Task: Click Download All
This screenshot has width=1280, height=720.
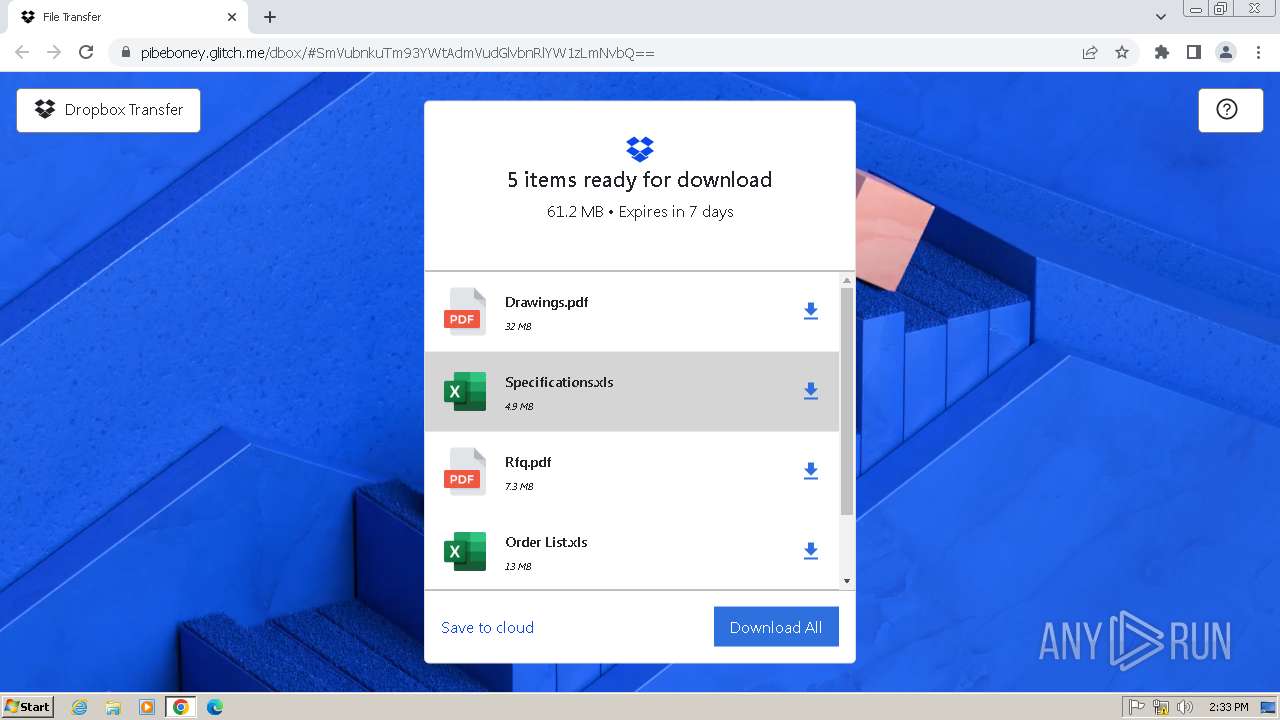Action: 776,627
